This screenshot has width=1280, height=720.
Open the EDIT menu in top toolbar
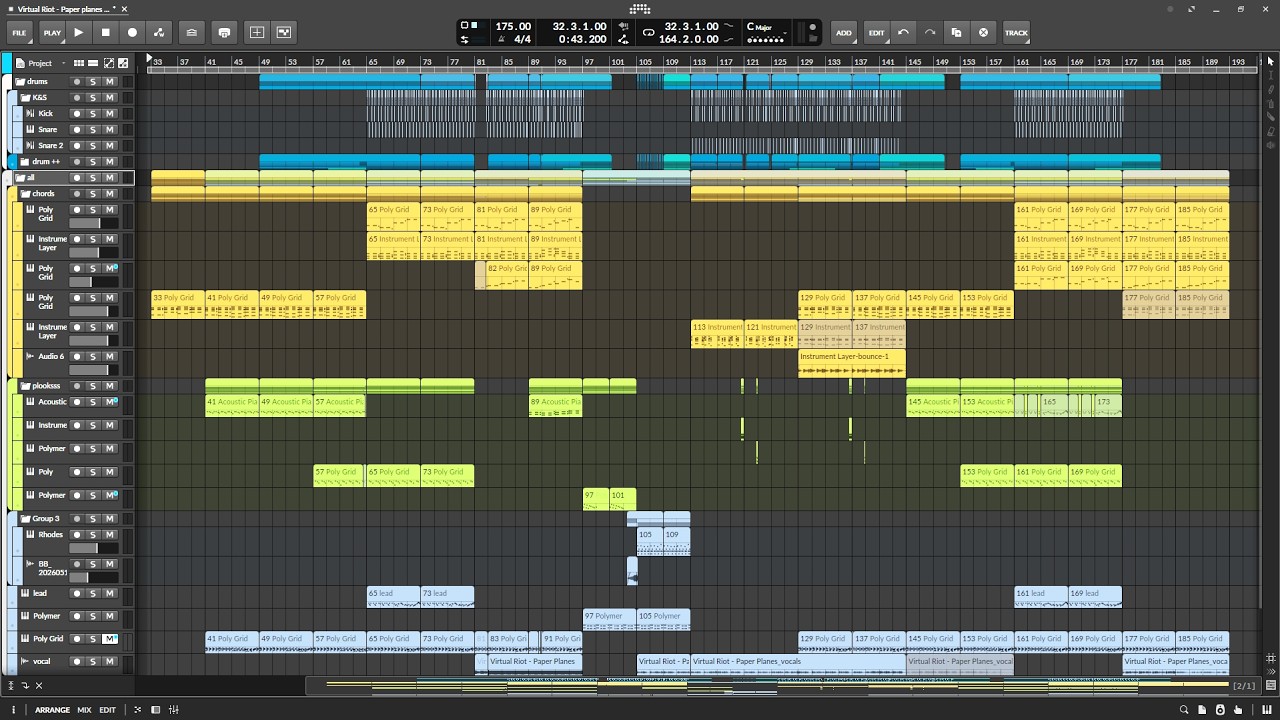876,32
